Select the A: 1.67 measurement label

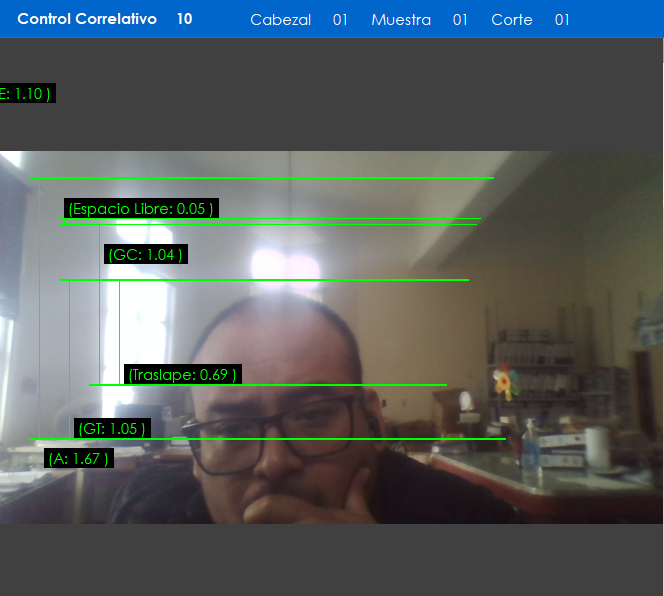click(x=78, y=458)
